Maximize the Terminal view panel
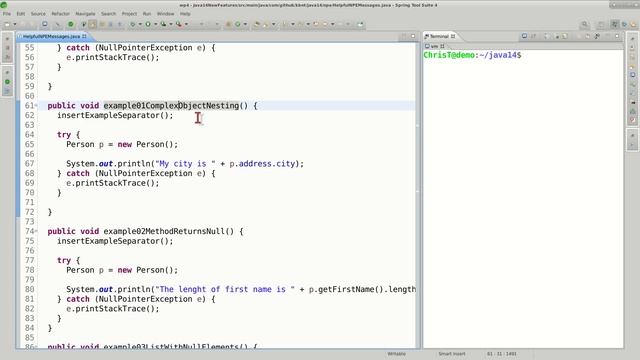 tap(617, 36)
